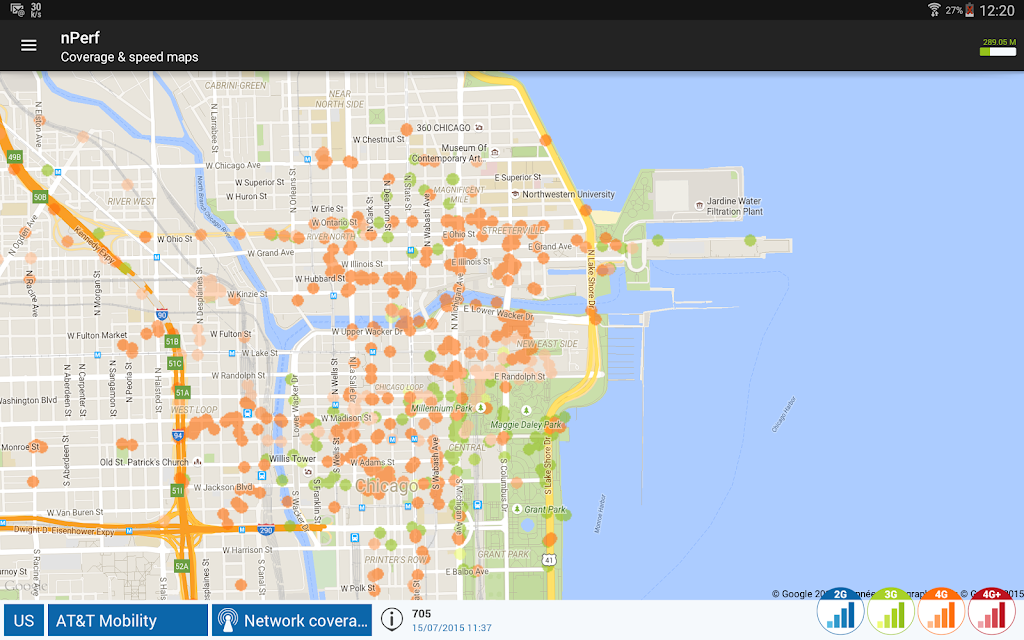The image size is (1024, 640).
Task: Click the data usage indicator 289.05 M
Action: click(x=999, y=47)
